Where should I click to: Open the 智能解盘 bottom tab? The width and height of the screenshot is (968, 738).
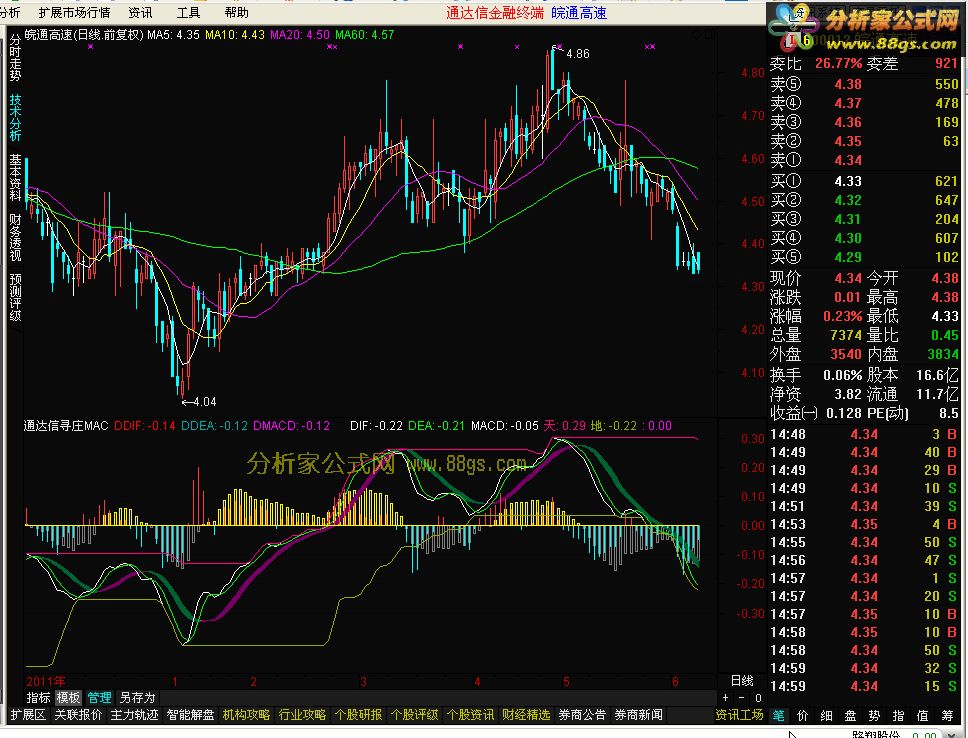point(190,715)
